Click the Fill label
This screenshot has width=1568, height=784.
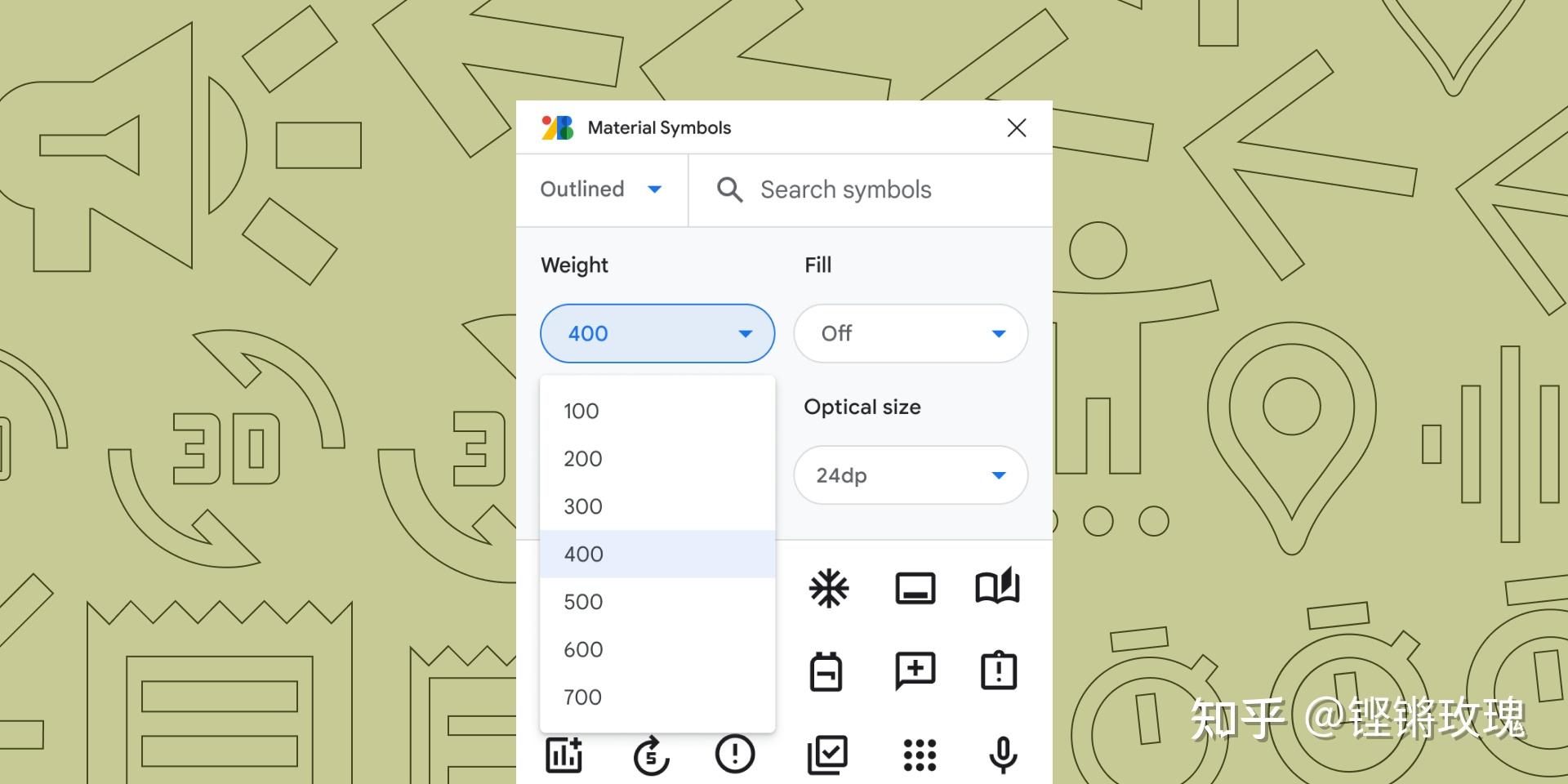pos(817,265)
